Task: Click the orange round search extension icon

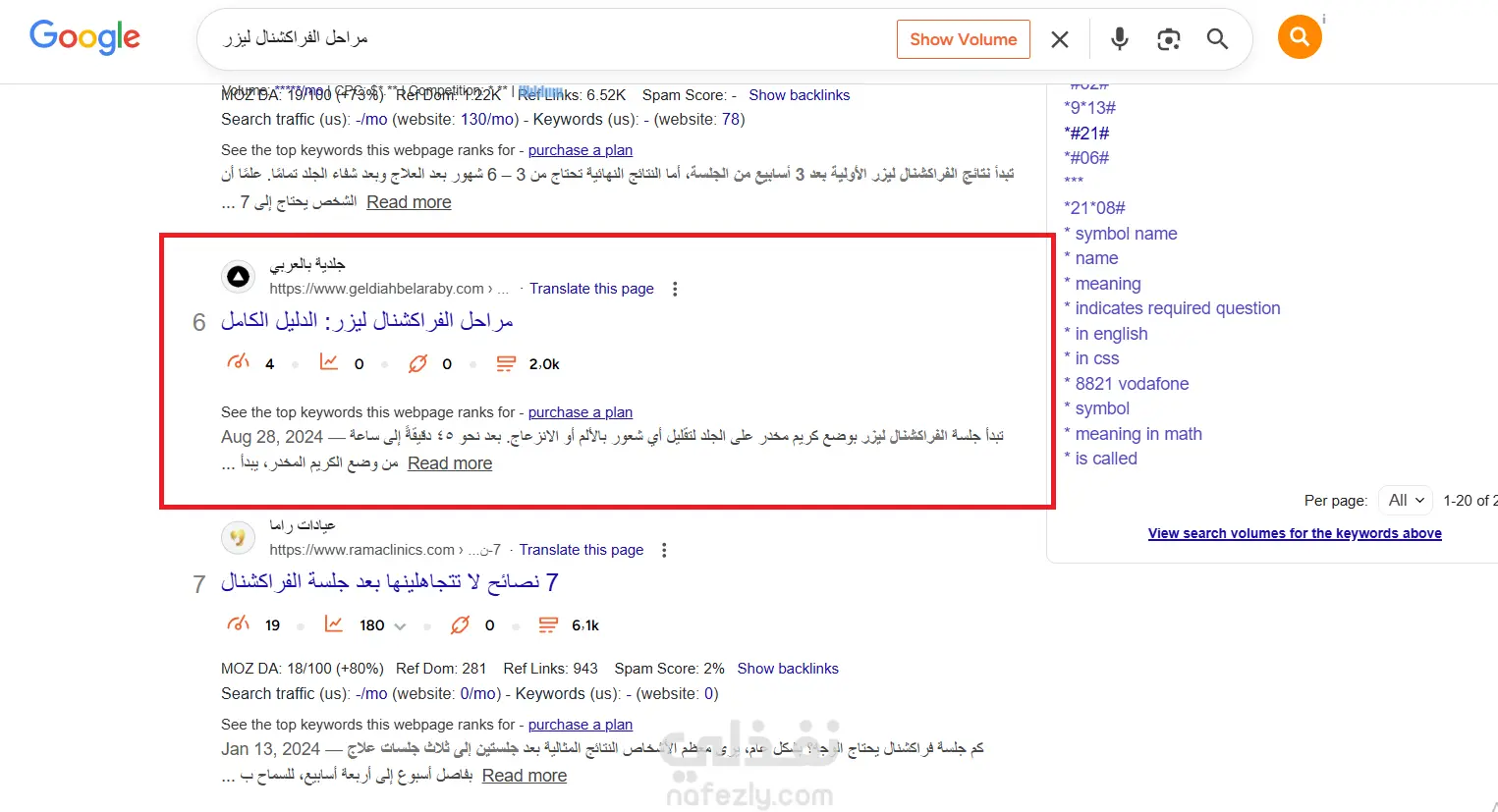Action: (1300, 37)
